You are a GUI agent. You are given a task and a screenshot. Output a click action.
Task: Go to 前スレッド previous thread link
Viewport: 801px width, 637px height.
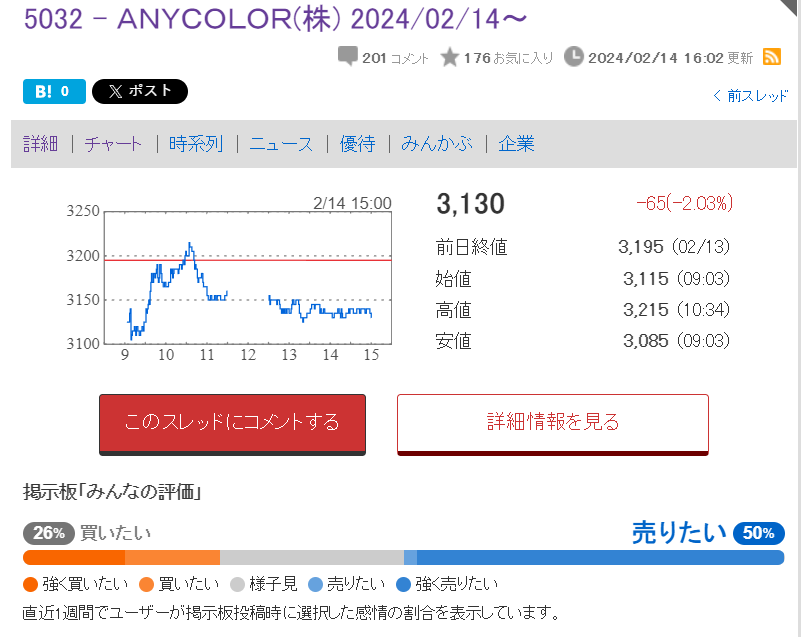pyautogui.click(x=750, y=96)
